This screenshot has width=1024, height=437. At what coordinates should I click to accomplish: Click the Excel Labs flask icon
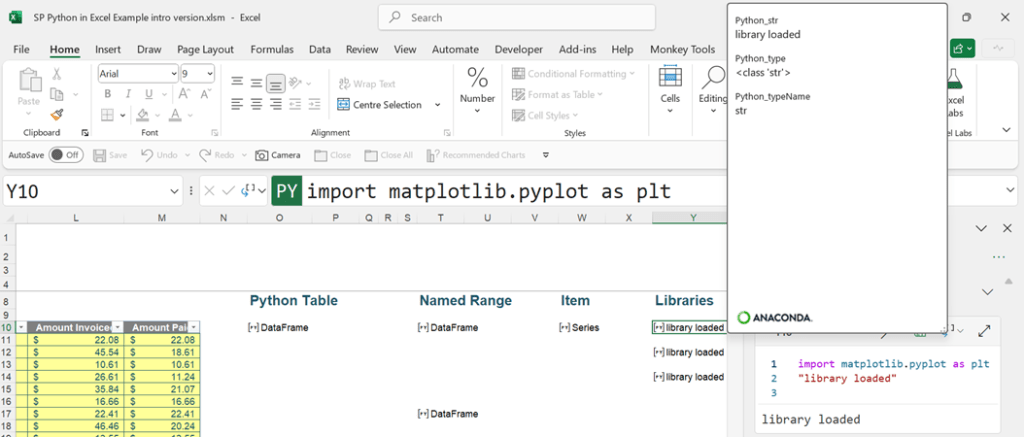click(953, 78)
